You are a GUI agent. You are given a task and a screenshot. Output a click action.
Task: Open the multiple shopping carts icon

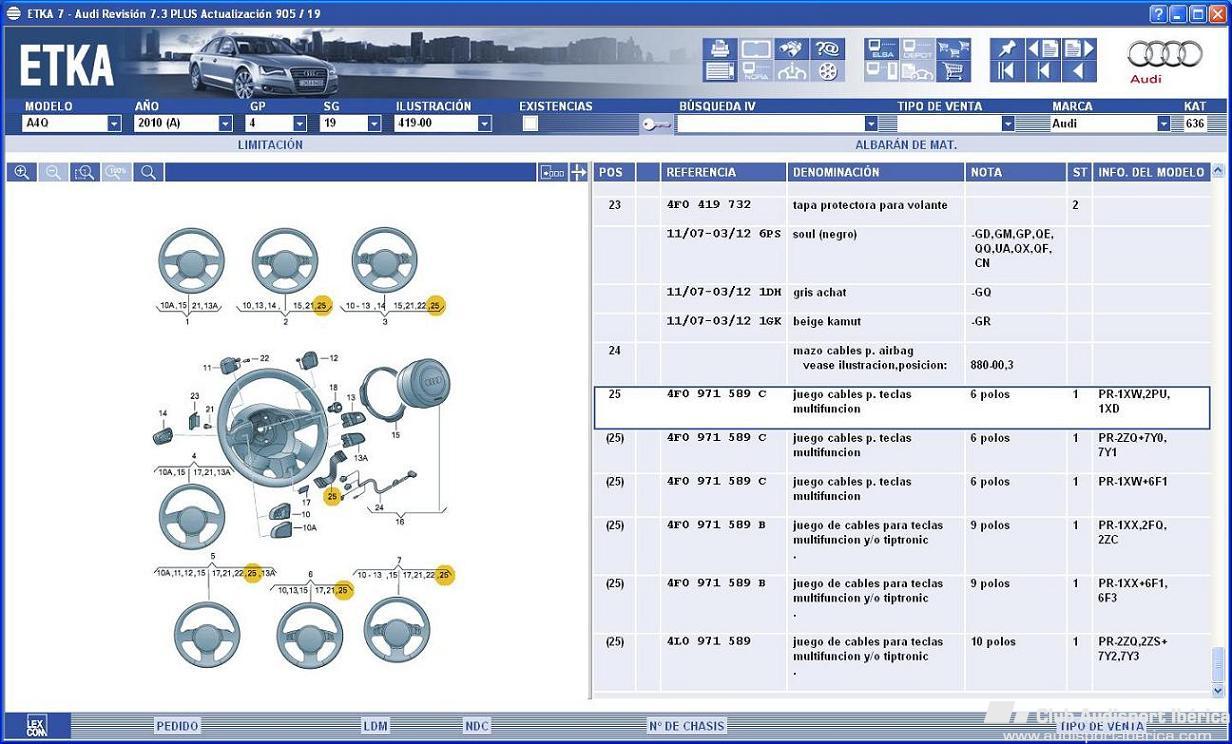(x=953, y=49)
